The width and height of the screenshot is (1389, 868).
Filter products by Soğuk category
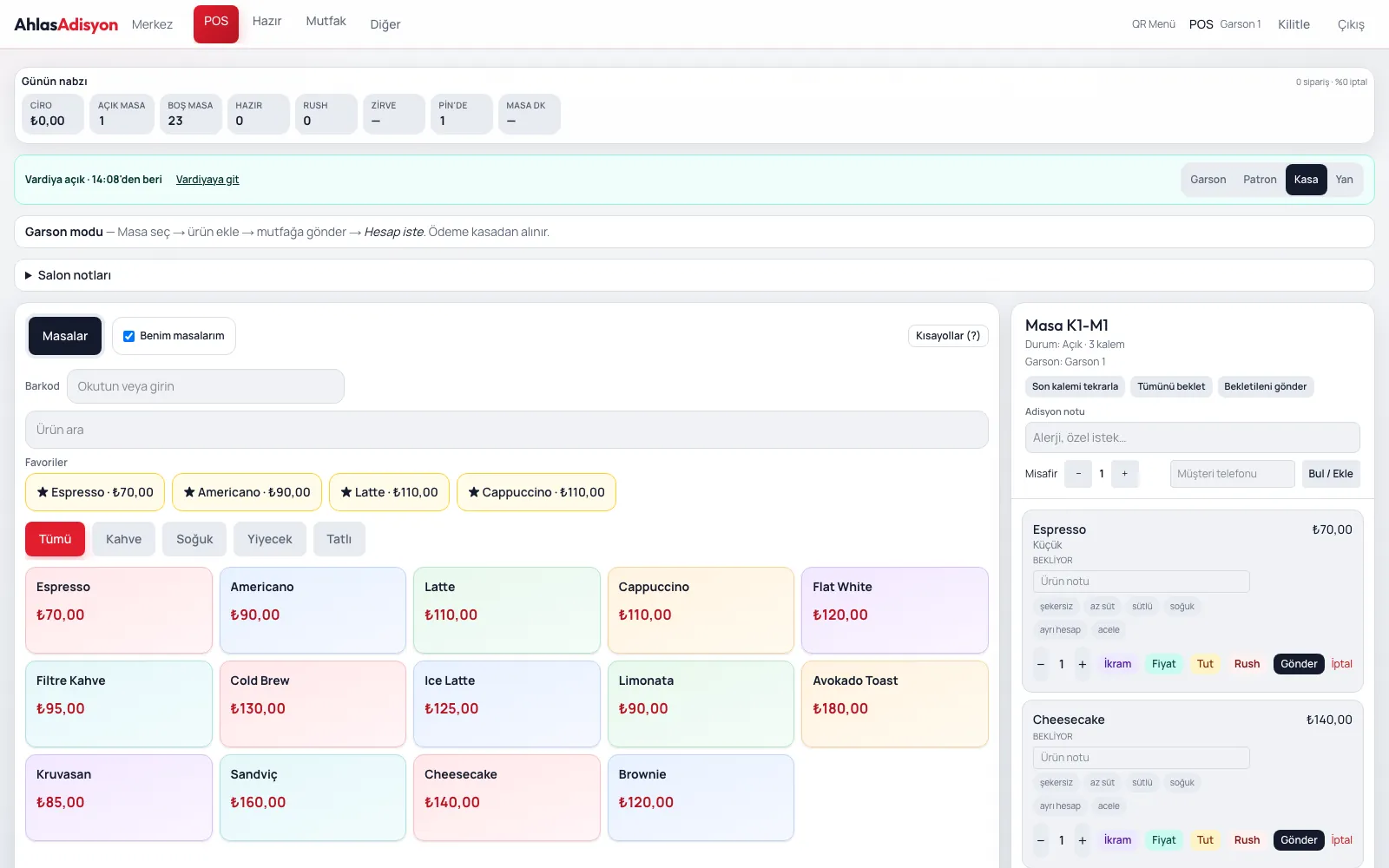point(194,539)
